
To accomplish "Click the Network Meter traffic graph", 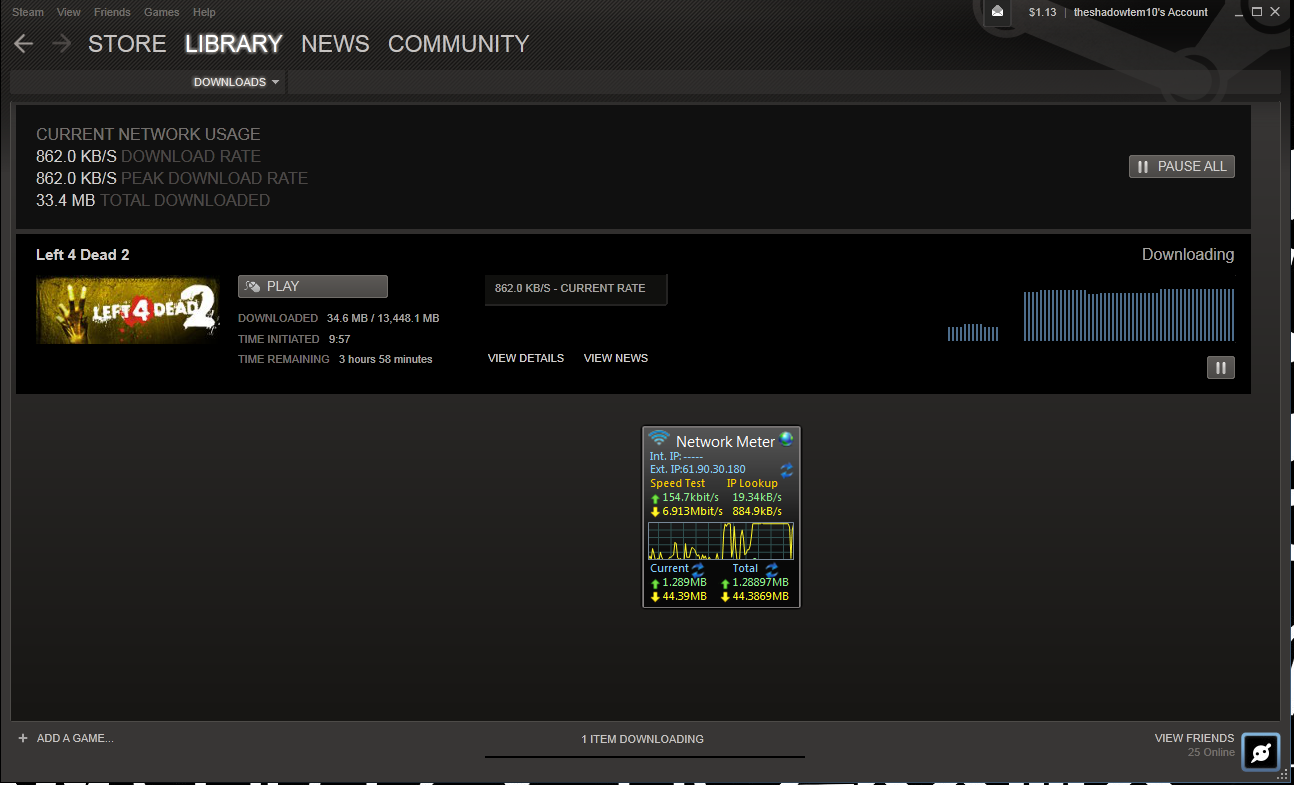I will coord(721,541).
